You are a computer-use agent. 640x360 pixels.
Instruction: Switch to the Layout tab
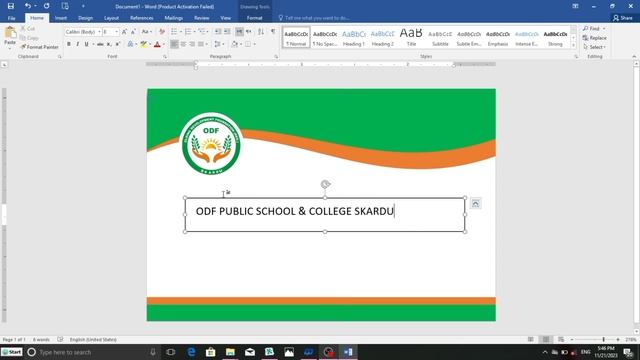point(111,18)
